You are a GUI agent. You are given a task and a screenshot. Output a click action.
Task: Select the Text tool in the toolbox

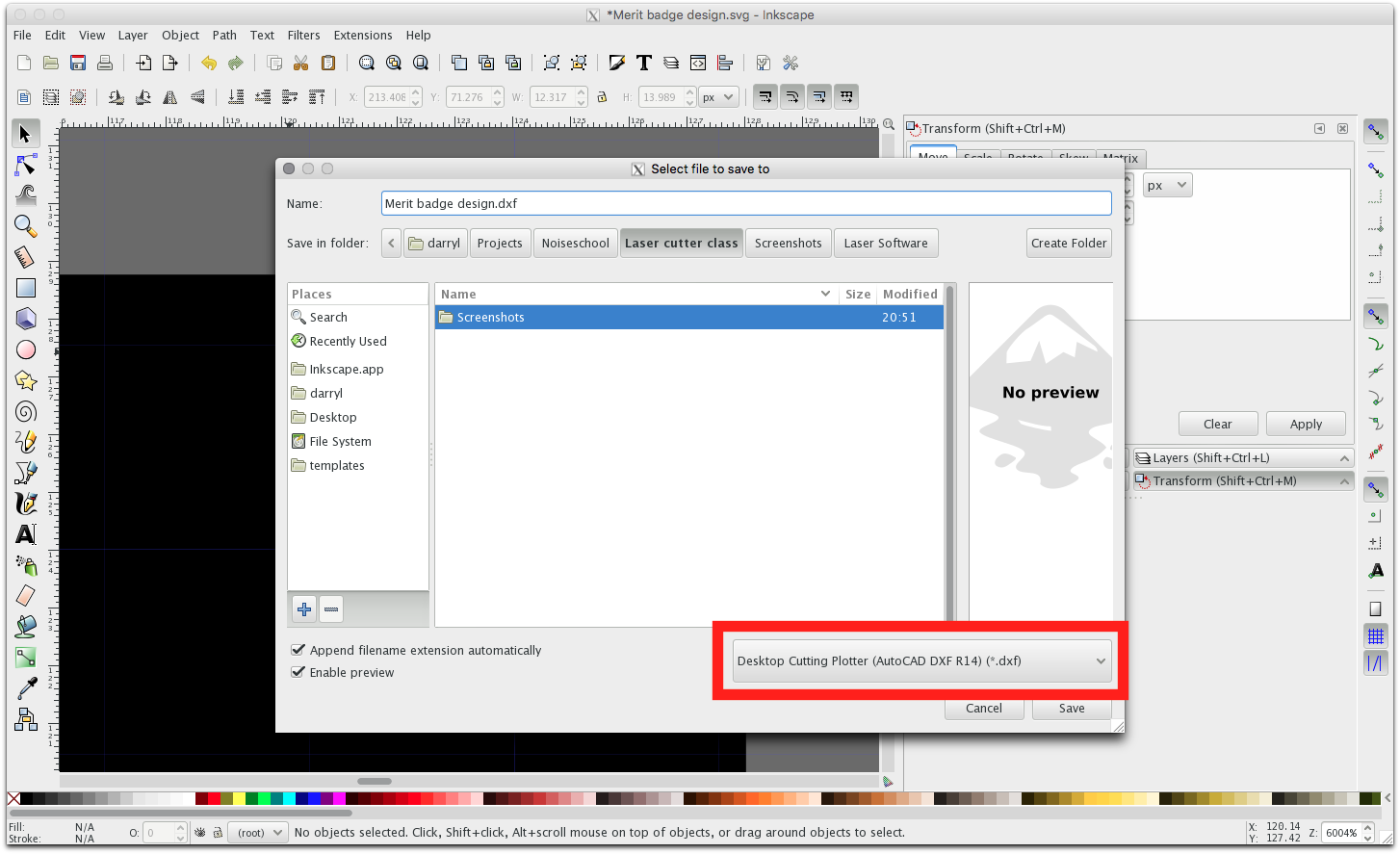tap(26, 534)
